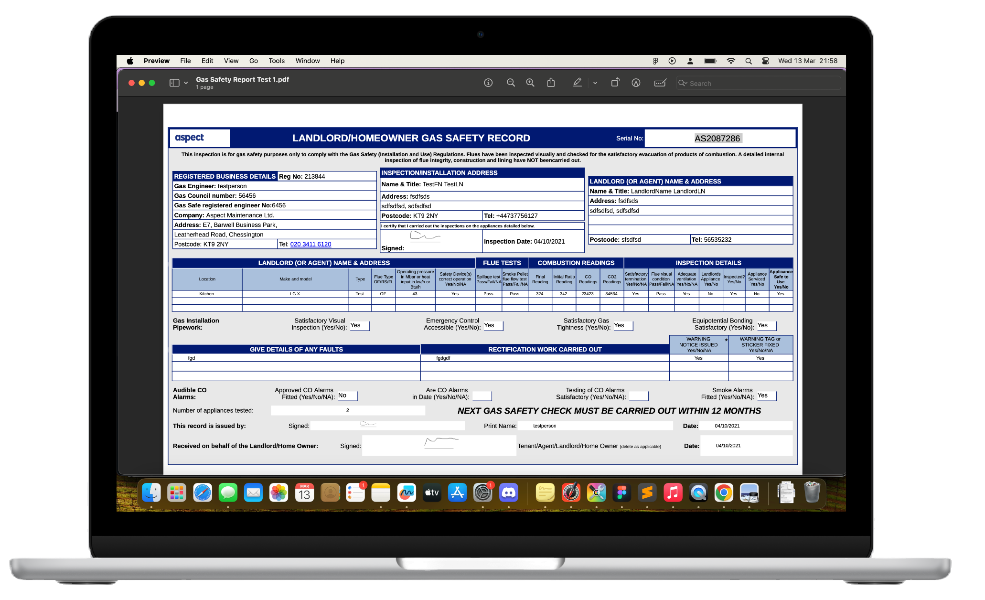
Task: Launch Safari from the Dock
Action: [x=202, y=493]
